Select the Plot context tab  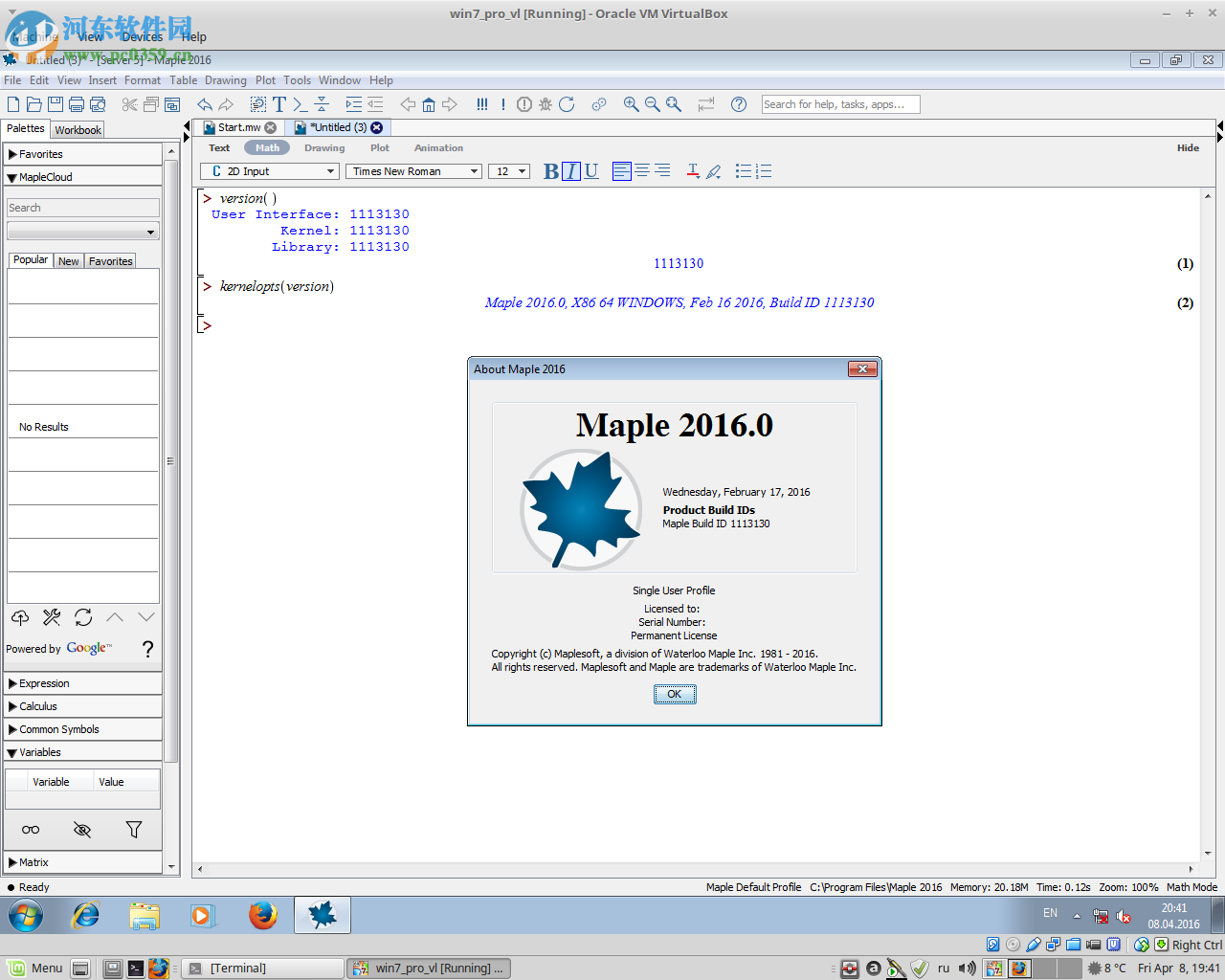pyautogui.click(x=380, y=148)
